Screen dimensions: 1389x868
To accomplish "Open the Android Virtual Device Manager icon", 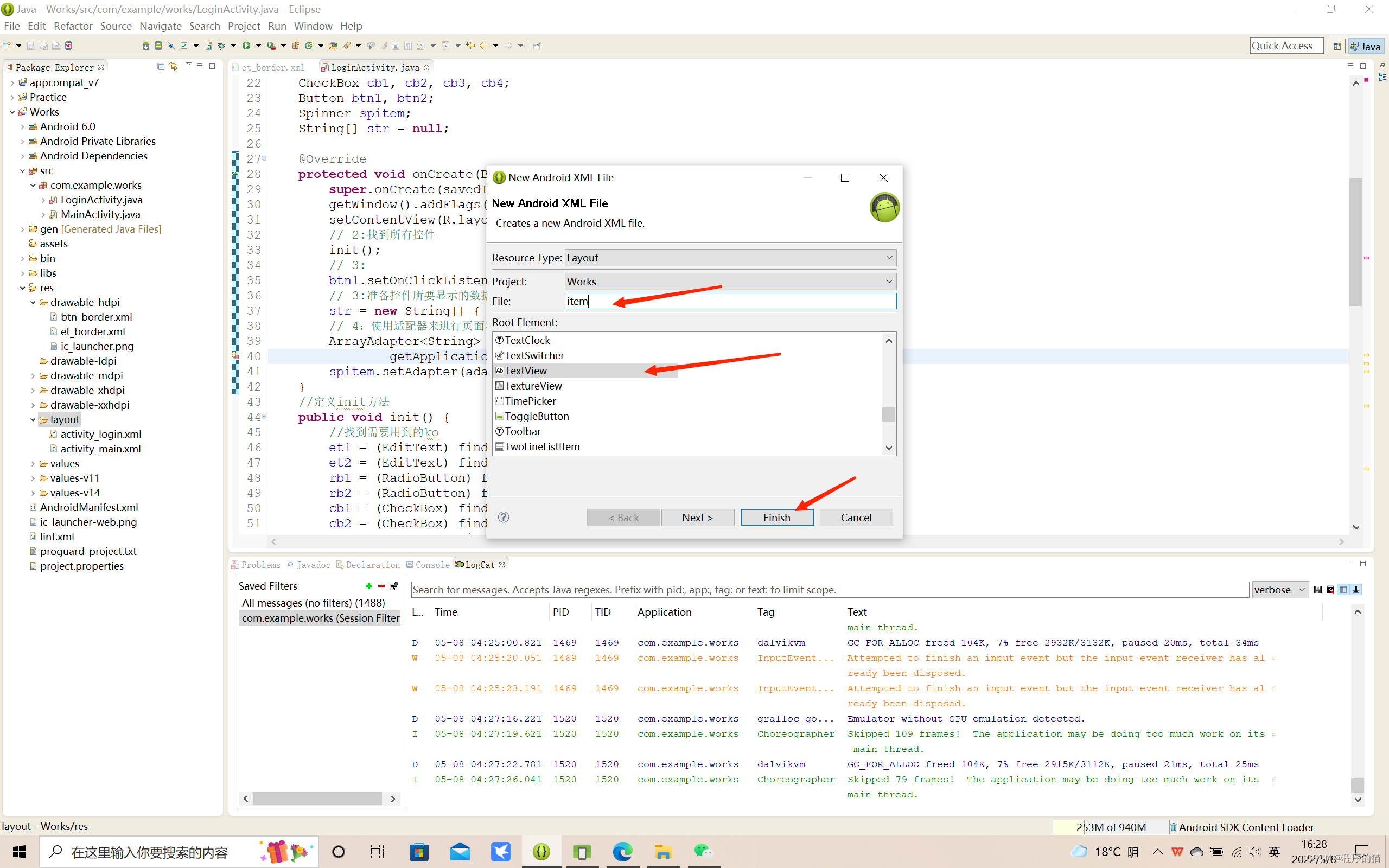I will tap(158, 46).
